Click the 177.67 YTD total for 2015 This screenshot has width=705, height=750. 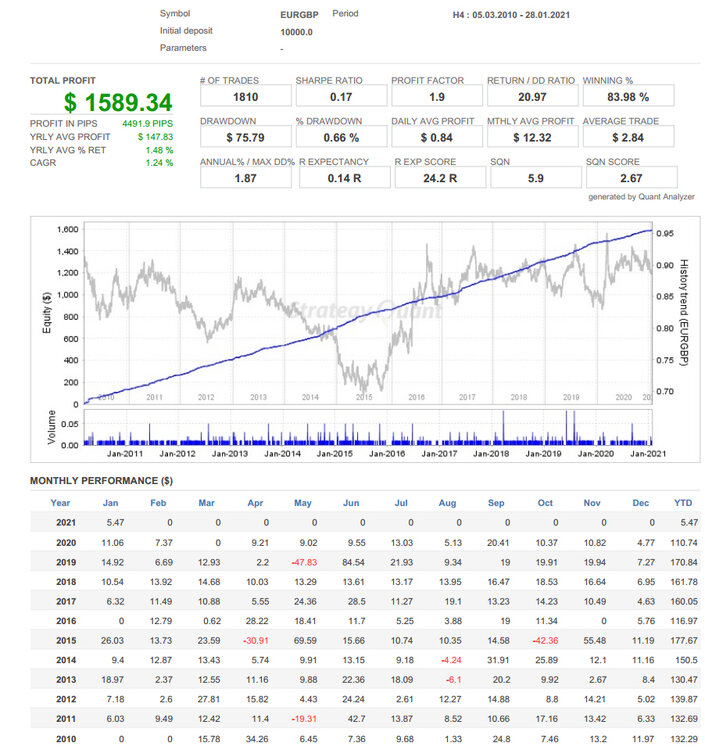[x=684, y=640]
